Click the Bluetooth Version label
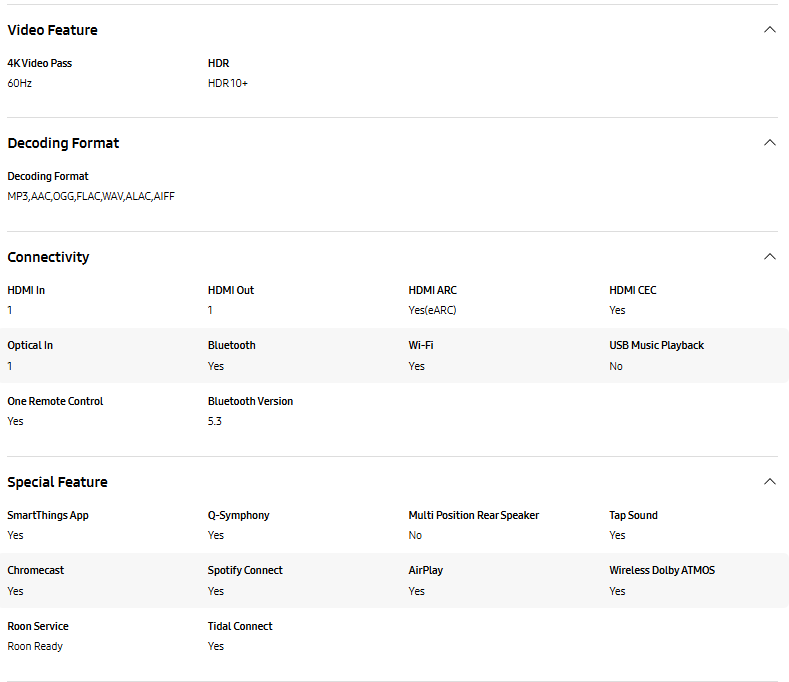Screen dimensions: 789x682 pyautogui.click(x=250, y=401)
